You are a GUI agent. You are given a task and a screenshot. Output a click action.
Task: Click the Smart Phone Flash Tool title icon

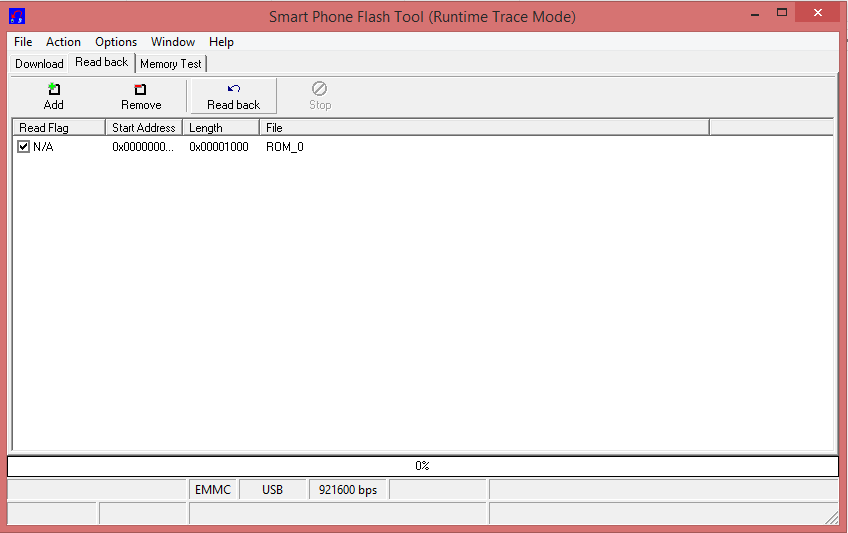pos(17,16)
